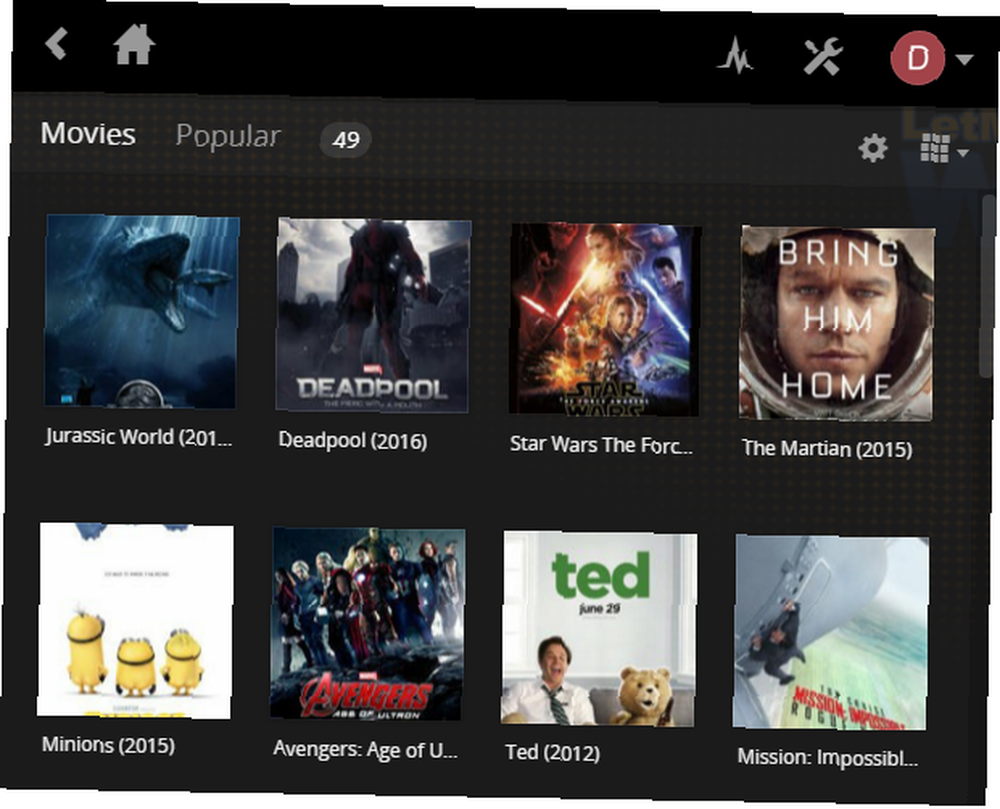Image resolution: width=1000 pixels, height=809 pixels.
Task: Click the vertical scrollbar thumb
Action: (x=987, y=286)
